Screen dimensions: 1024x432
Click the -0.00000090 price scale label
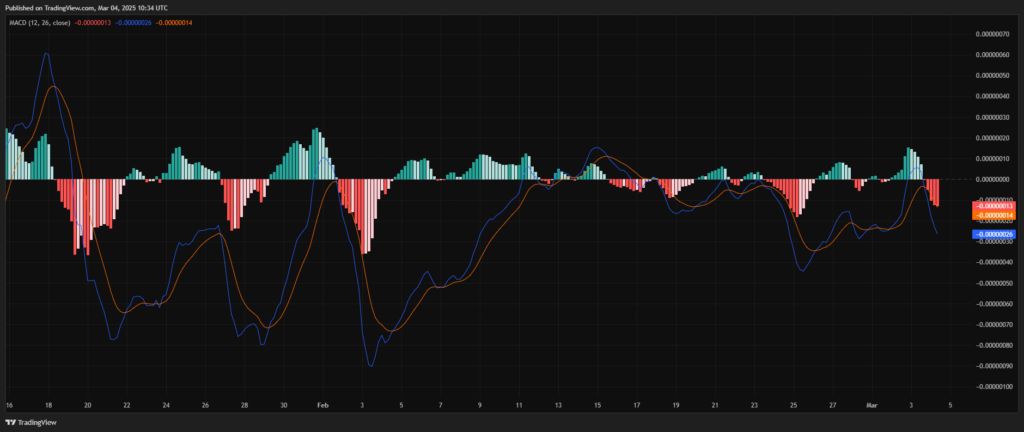(993, 366)
